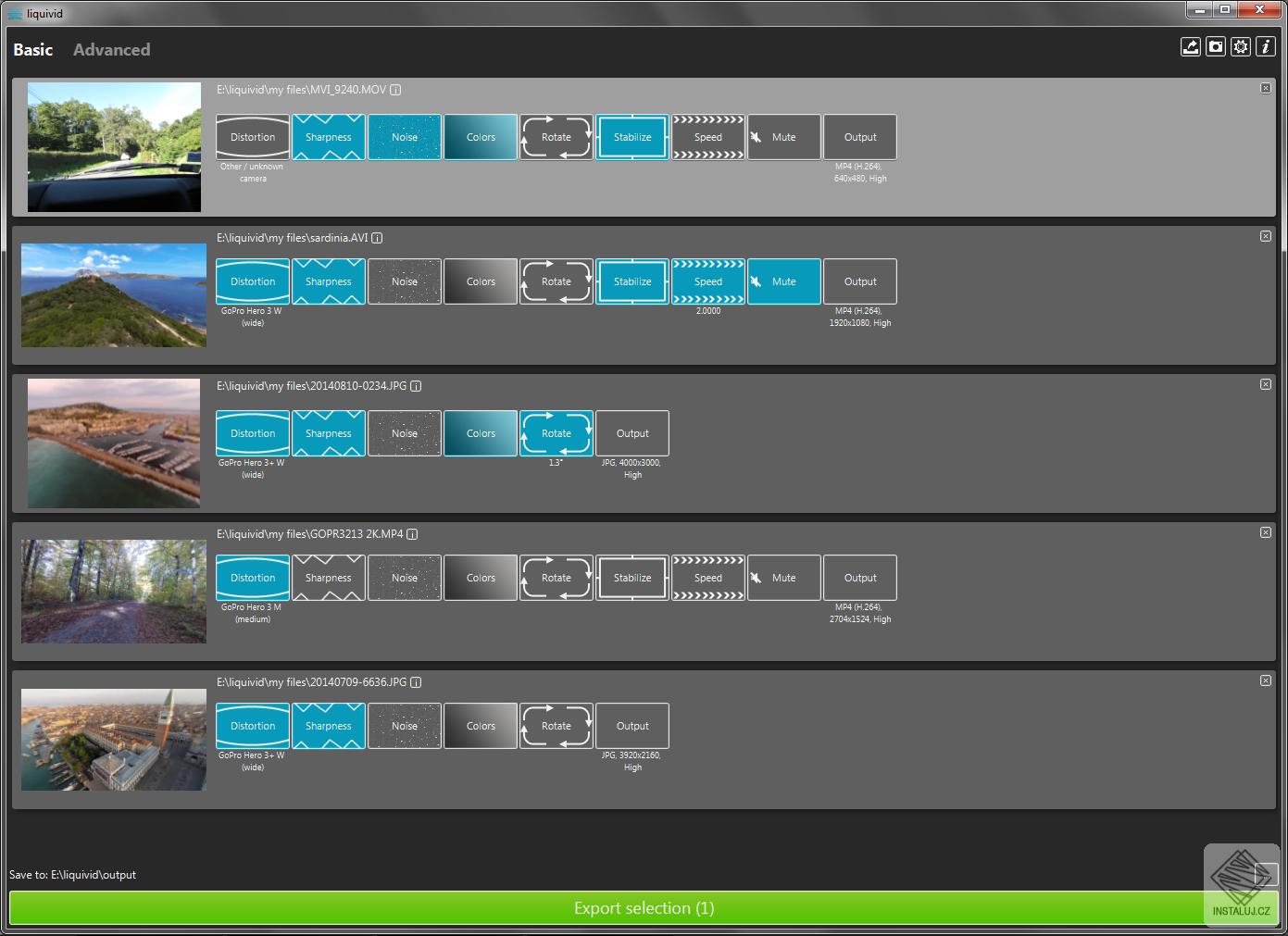Toggle Noise filter for MVI_9240.MOV

[405, 137]
